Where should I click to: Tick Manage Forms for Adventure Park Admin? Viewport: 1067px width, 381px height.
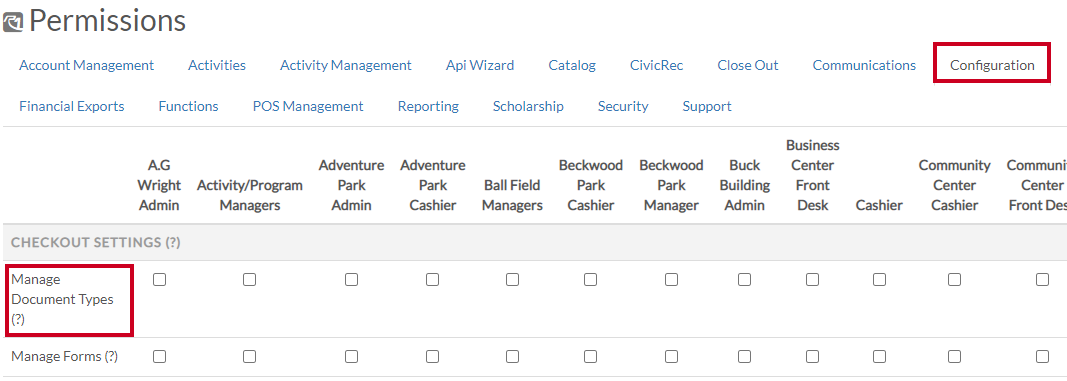(351, 357)
